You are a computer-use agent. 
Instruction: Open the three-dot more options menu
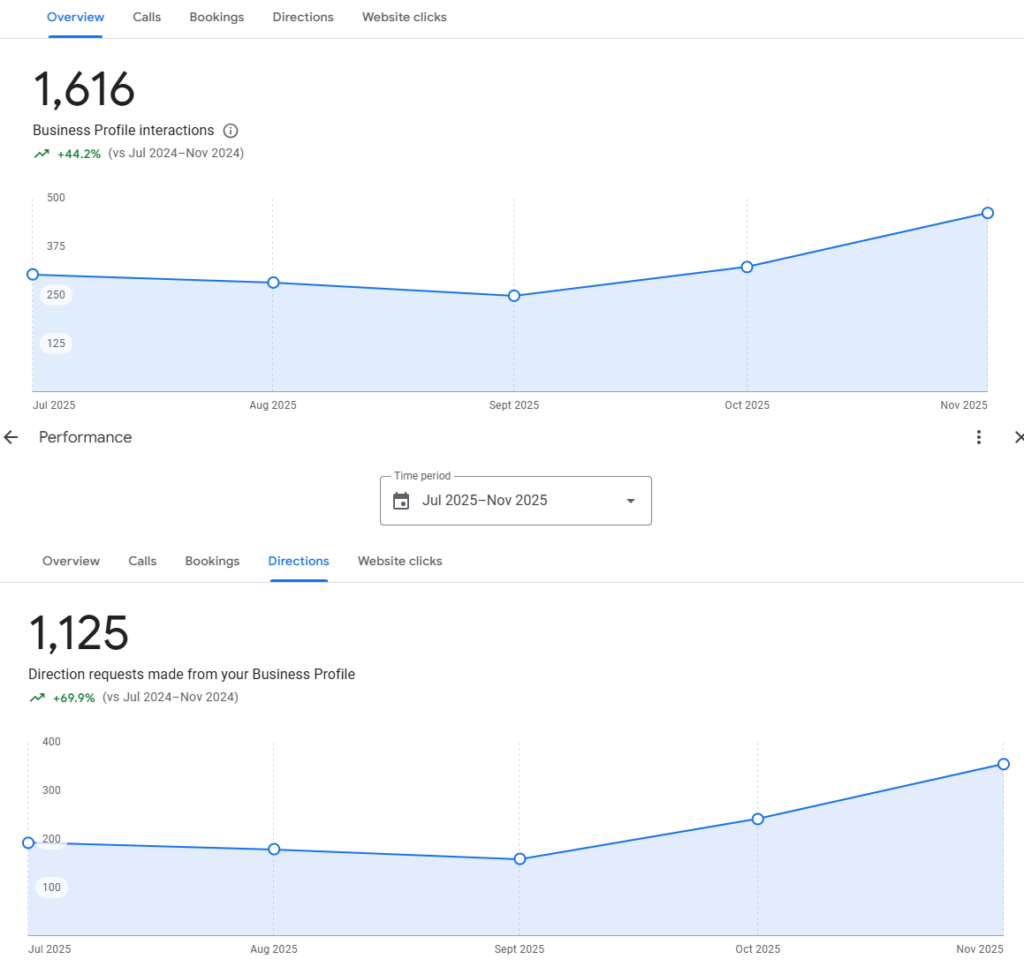pyautogui.click(x=978, y=437)
